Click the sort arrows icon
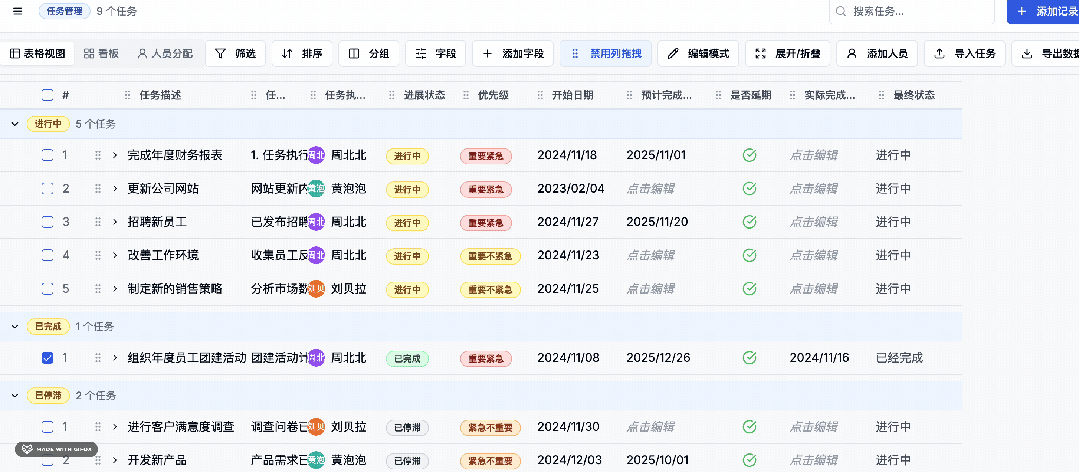 (287, 54)
